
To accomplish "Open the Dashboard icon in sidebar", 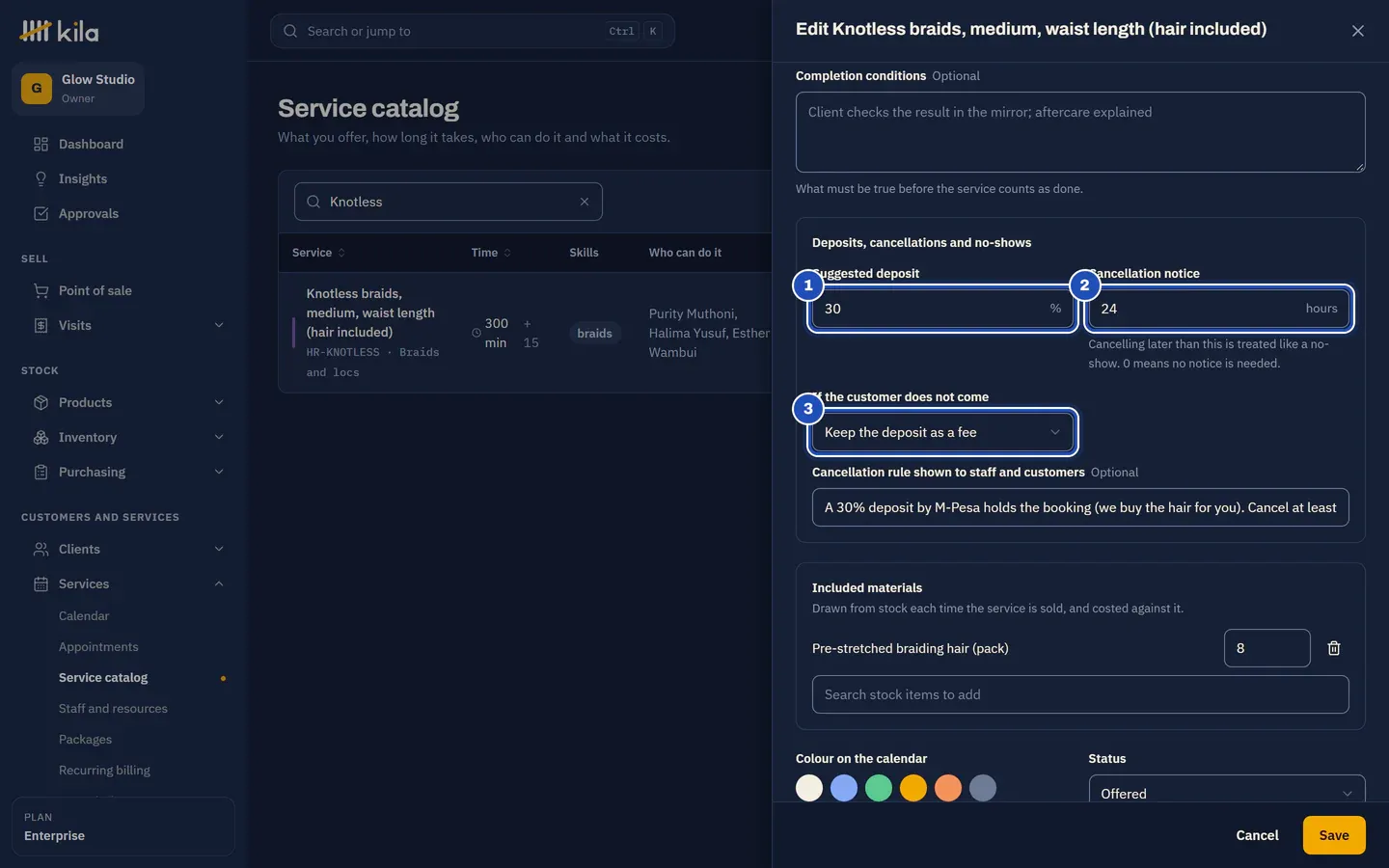I will pos(41,145).
